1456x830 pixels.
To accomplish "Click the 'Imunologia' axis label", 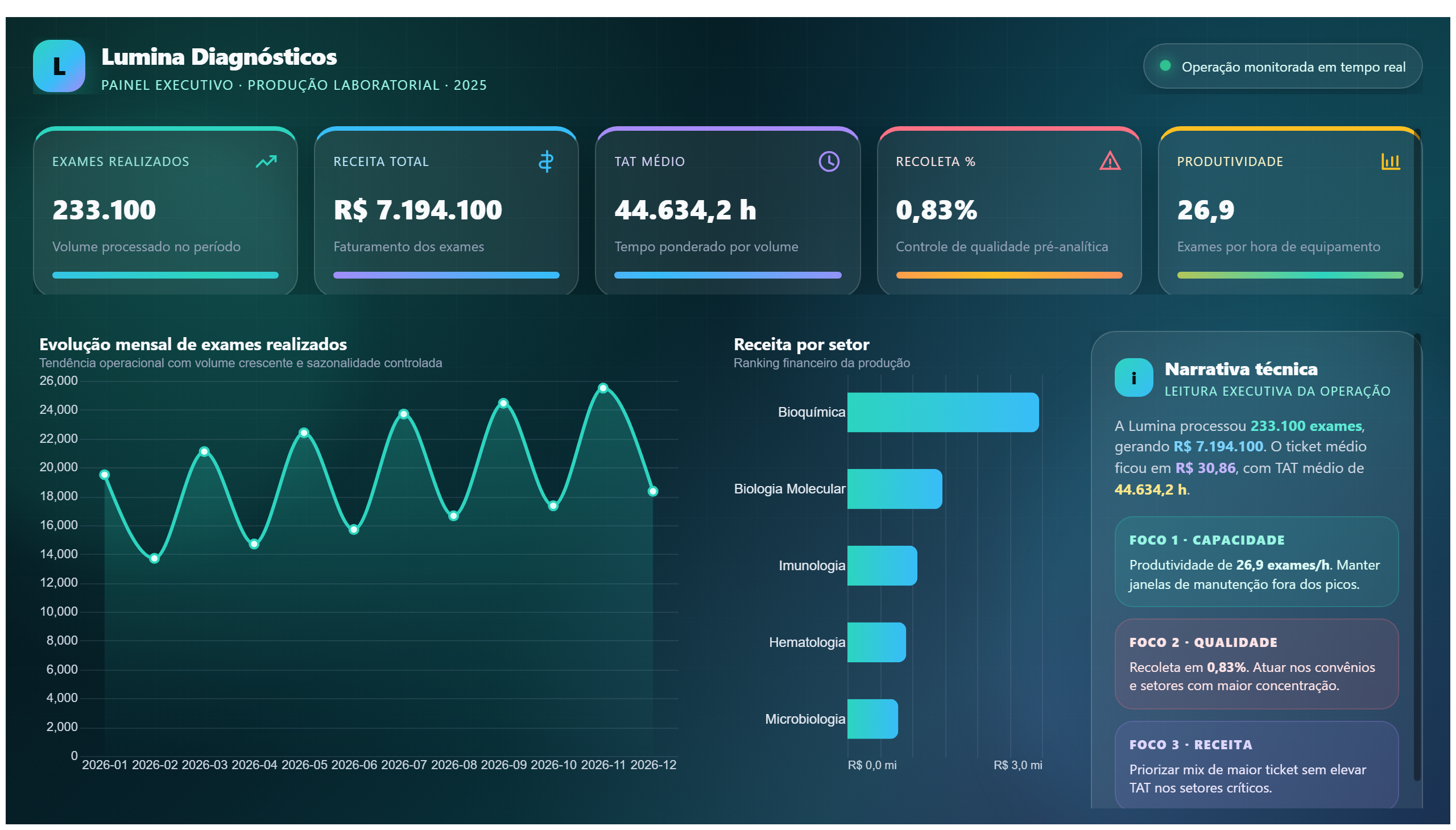I will coord(812,566).
